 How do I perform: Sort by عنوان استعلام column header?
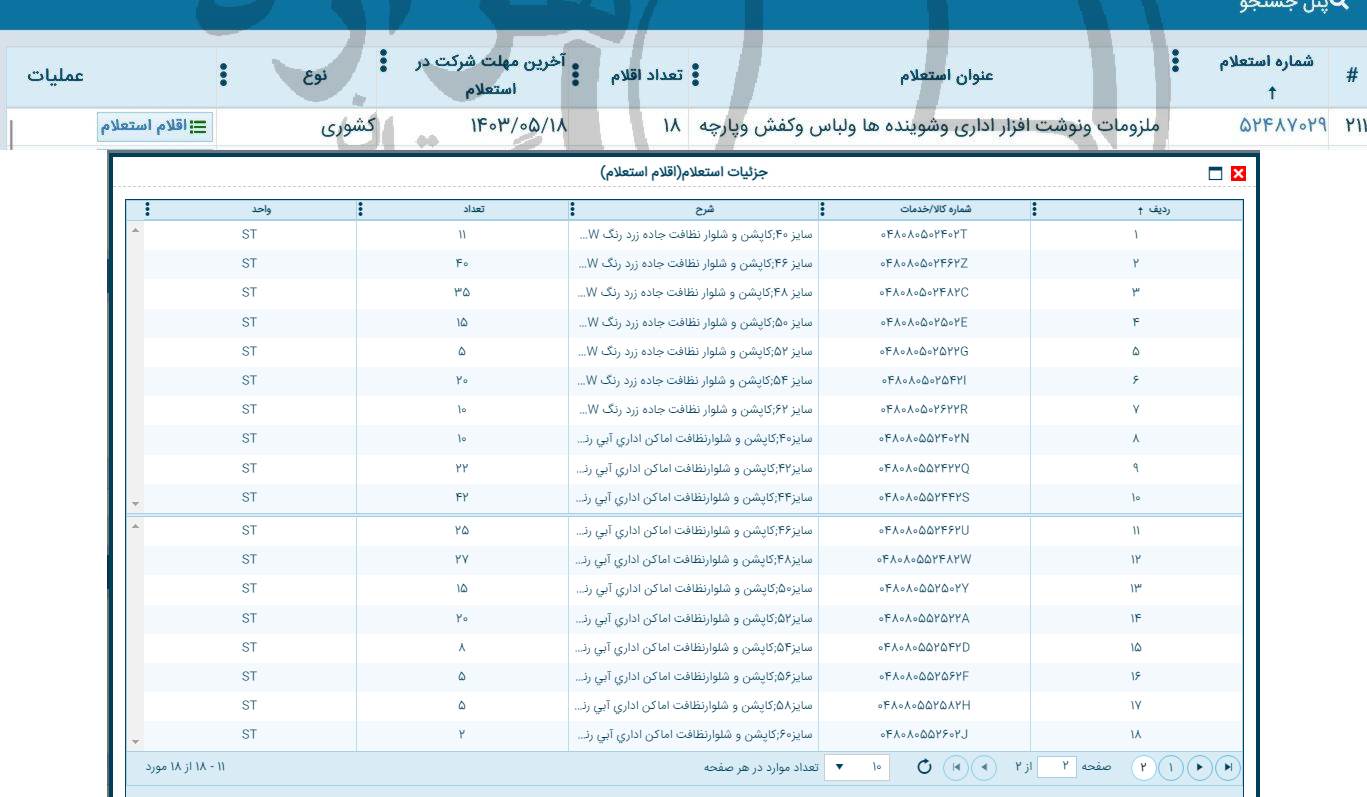(x=945, y=76)
